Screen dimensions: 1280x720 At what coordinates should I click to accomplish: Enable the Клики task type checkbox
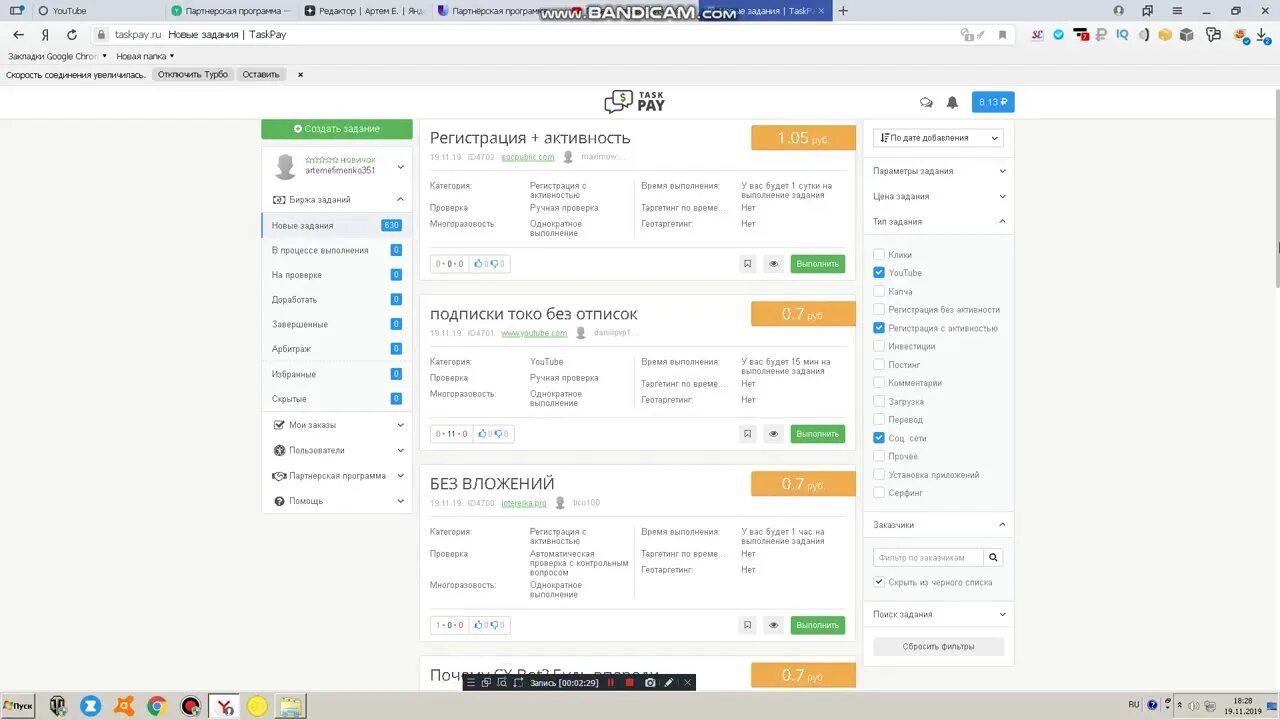click(x=879, y=255)
